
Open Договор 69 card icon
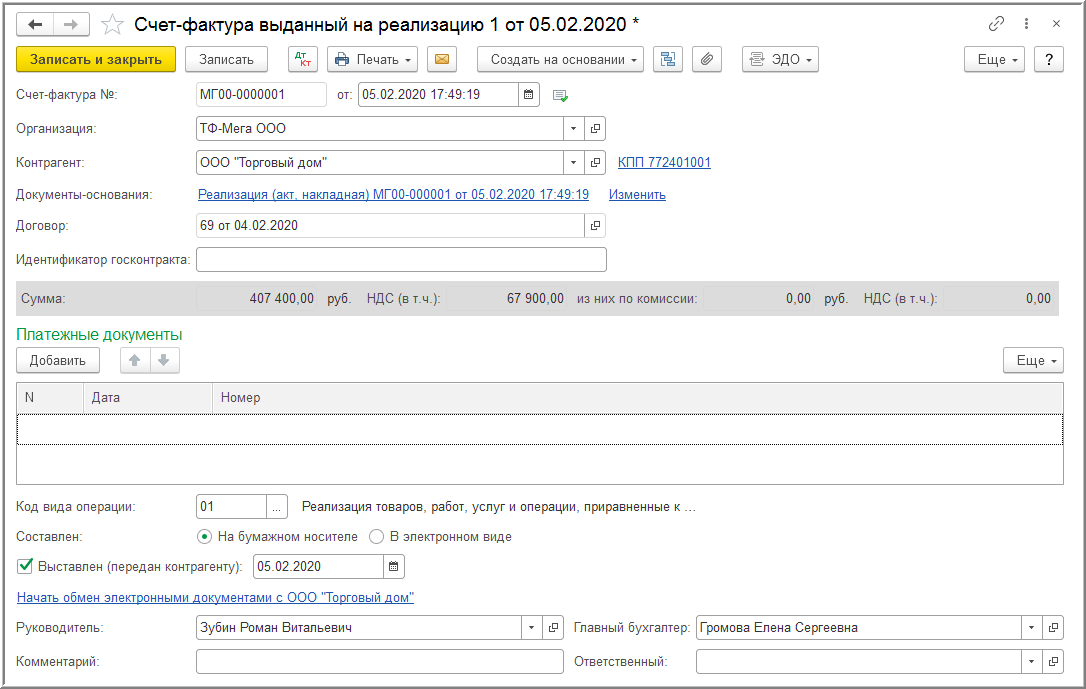[595, 226]
